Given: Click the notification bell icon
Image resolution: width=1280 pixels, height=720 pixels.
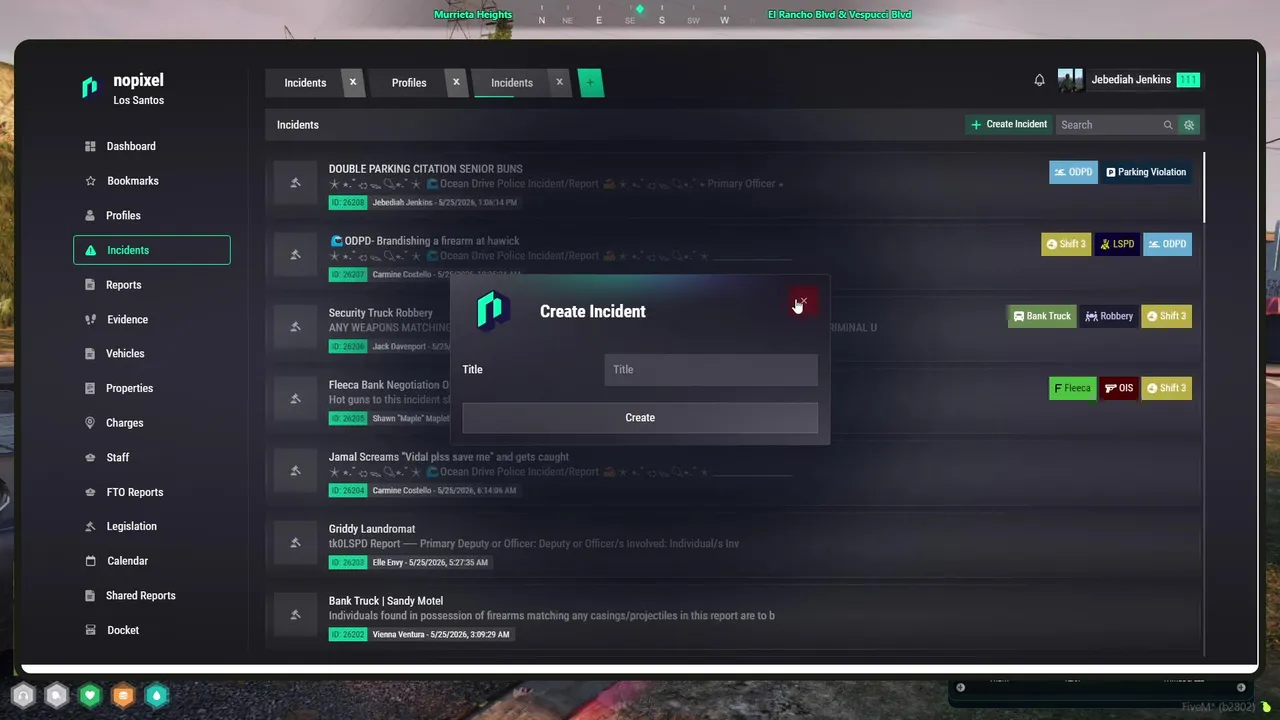Looking at the screenshot, I should (x=1039, y=80).
